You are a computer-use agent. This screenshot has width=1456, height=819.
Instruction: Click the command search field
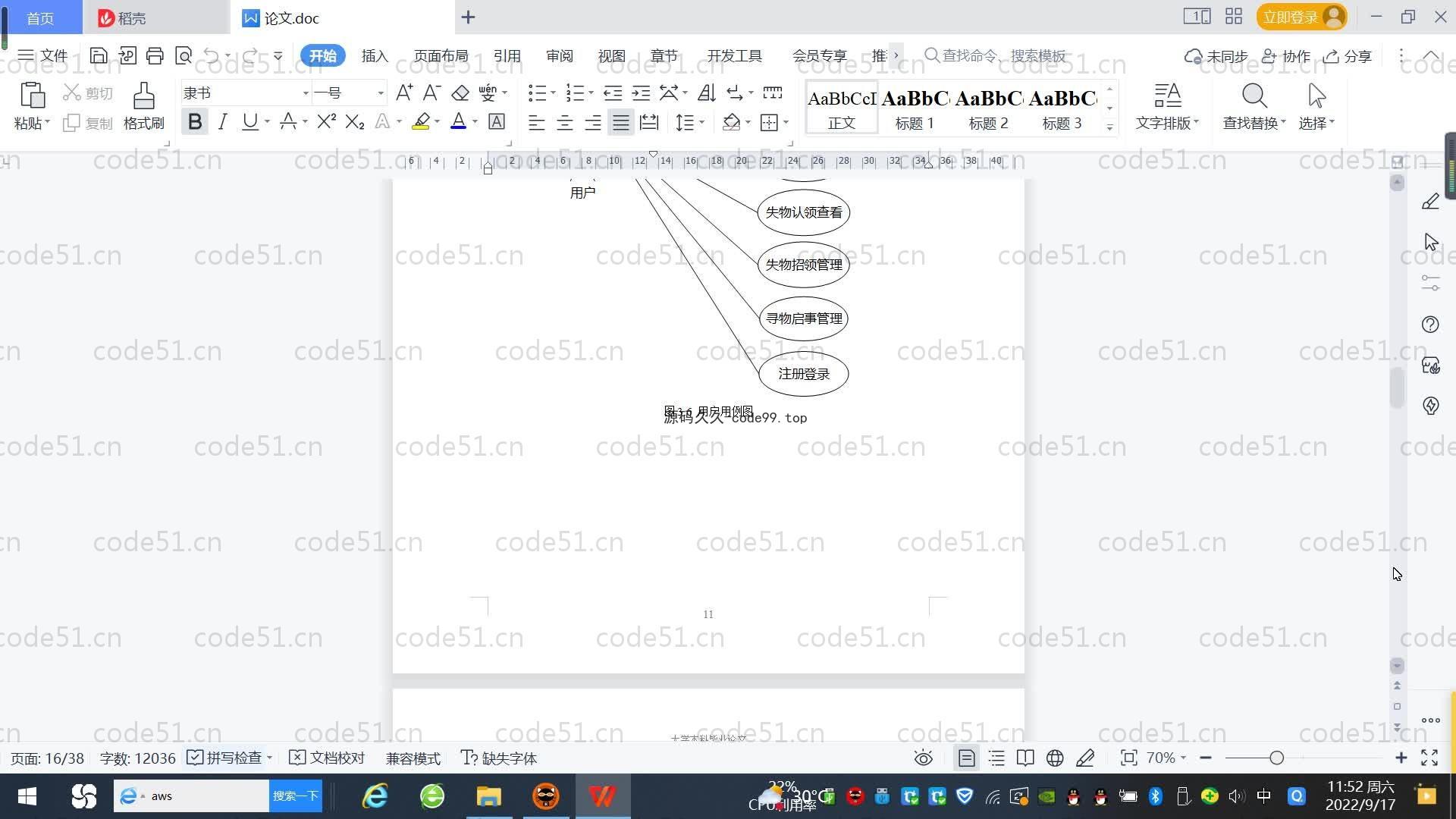click(x=997, y=55)
